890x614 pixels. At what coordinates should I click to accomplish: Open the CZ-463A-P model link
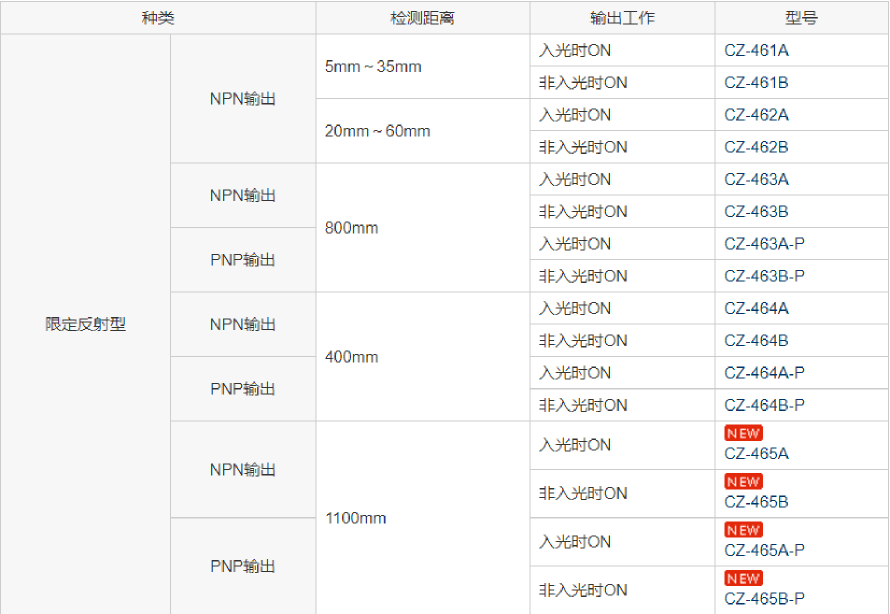tap(764, 244)
